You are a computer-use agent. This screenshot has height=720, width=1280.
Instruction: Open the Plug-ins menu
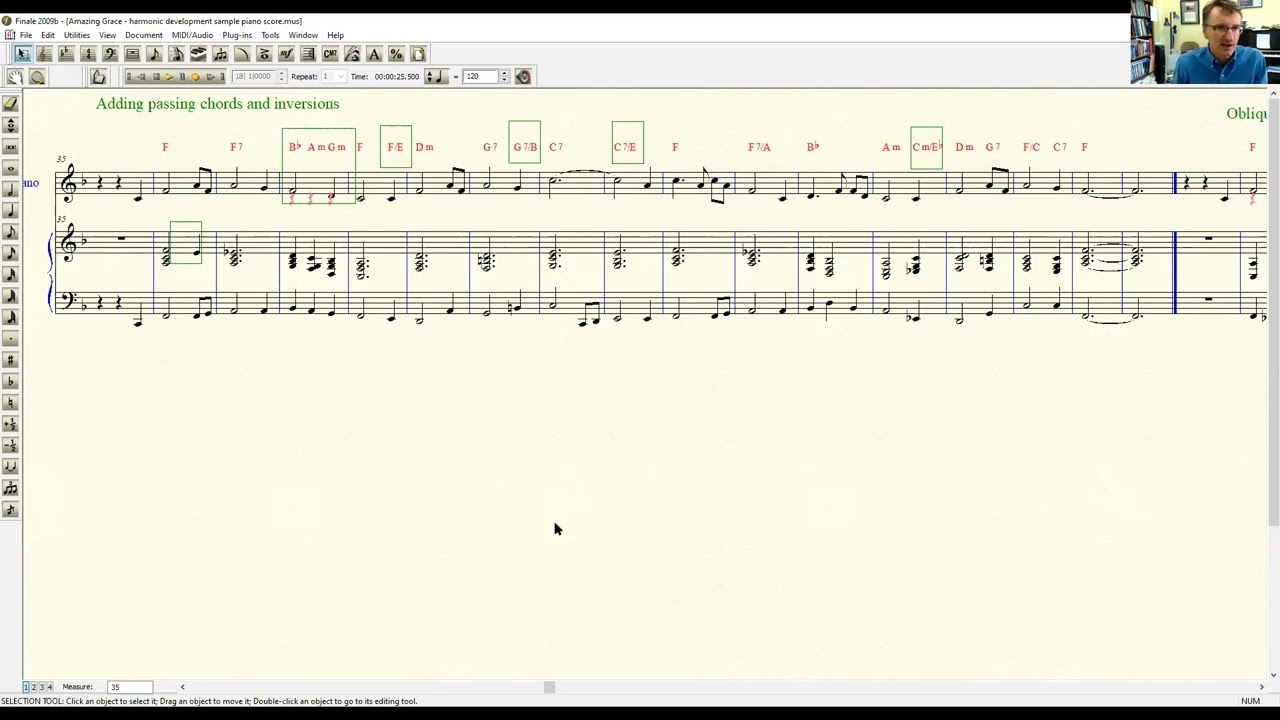pos(237,35)
